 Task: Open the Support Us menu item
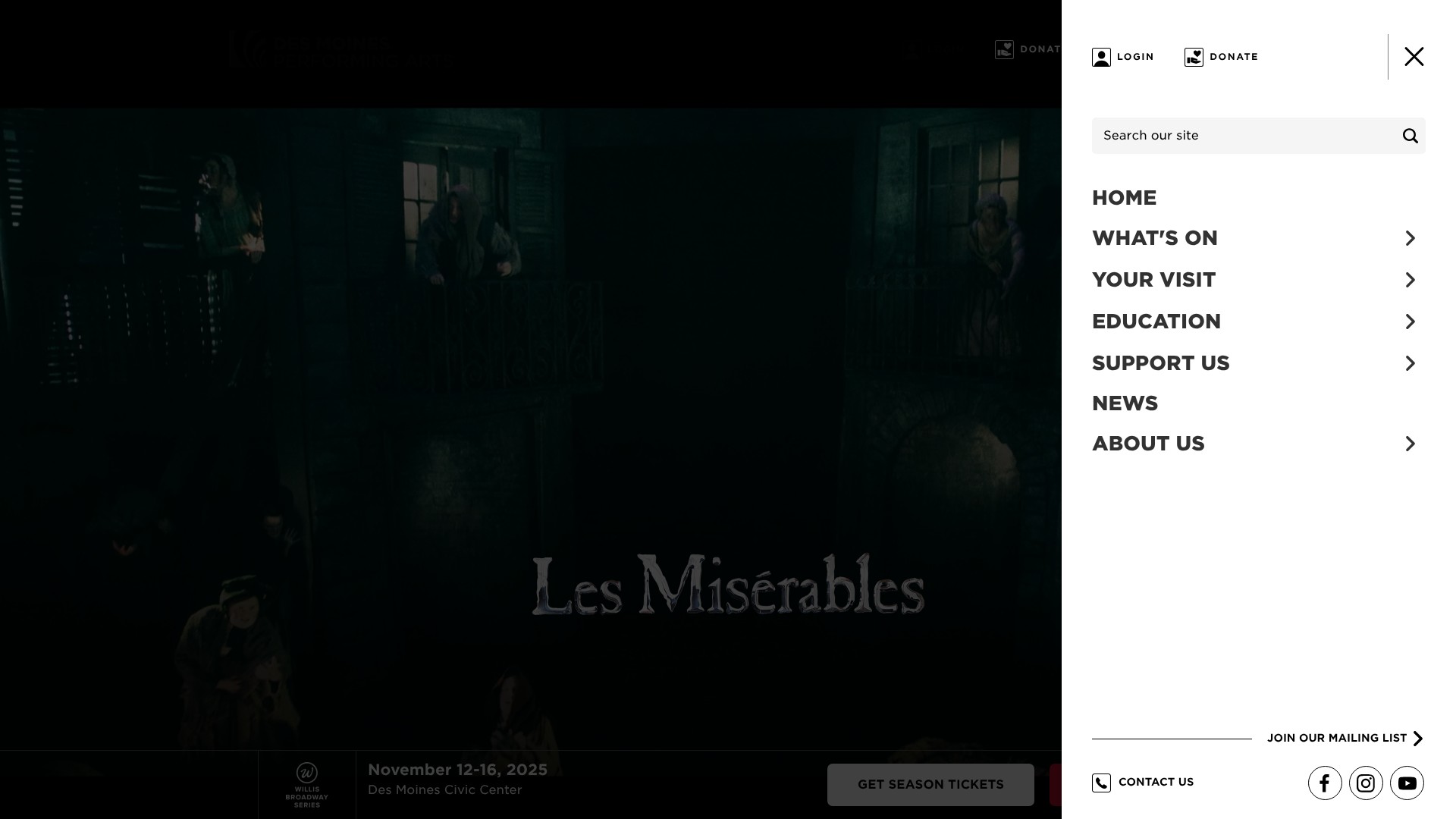(x=1160, y=363)
